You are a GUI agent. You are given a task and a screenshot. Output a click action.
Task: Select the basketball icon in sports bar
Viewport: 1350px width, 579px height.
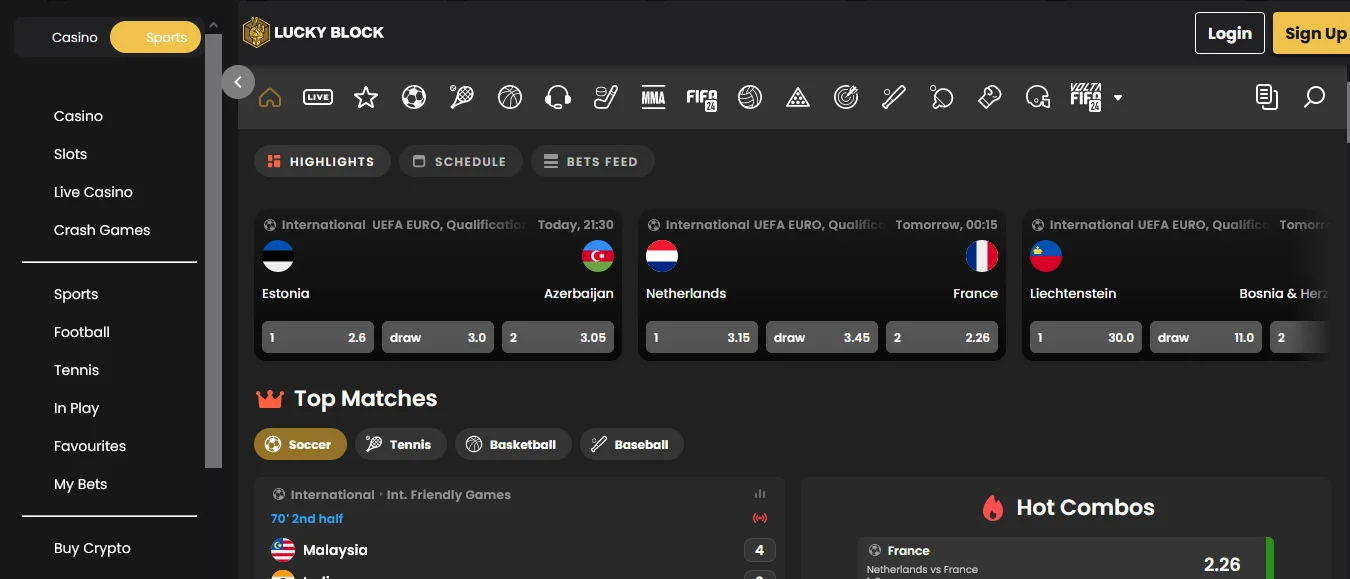point(510,97)
